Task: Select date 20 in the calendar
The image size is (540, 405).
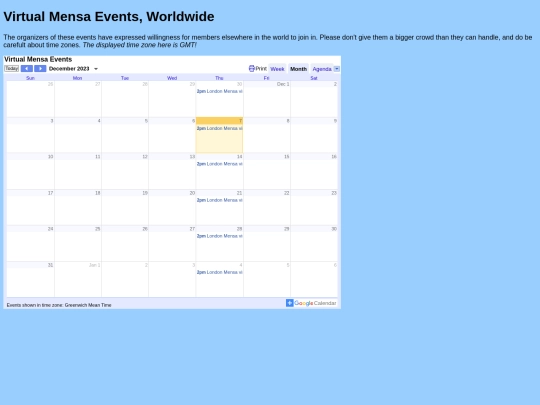Action: [x=192, y=193]
